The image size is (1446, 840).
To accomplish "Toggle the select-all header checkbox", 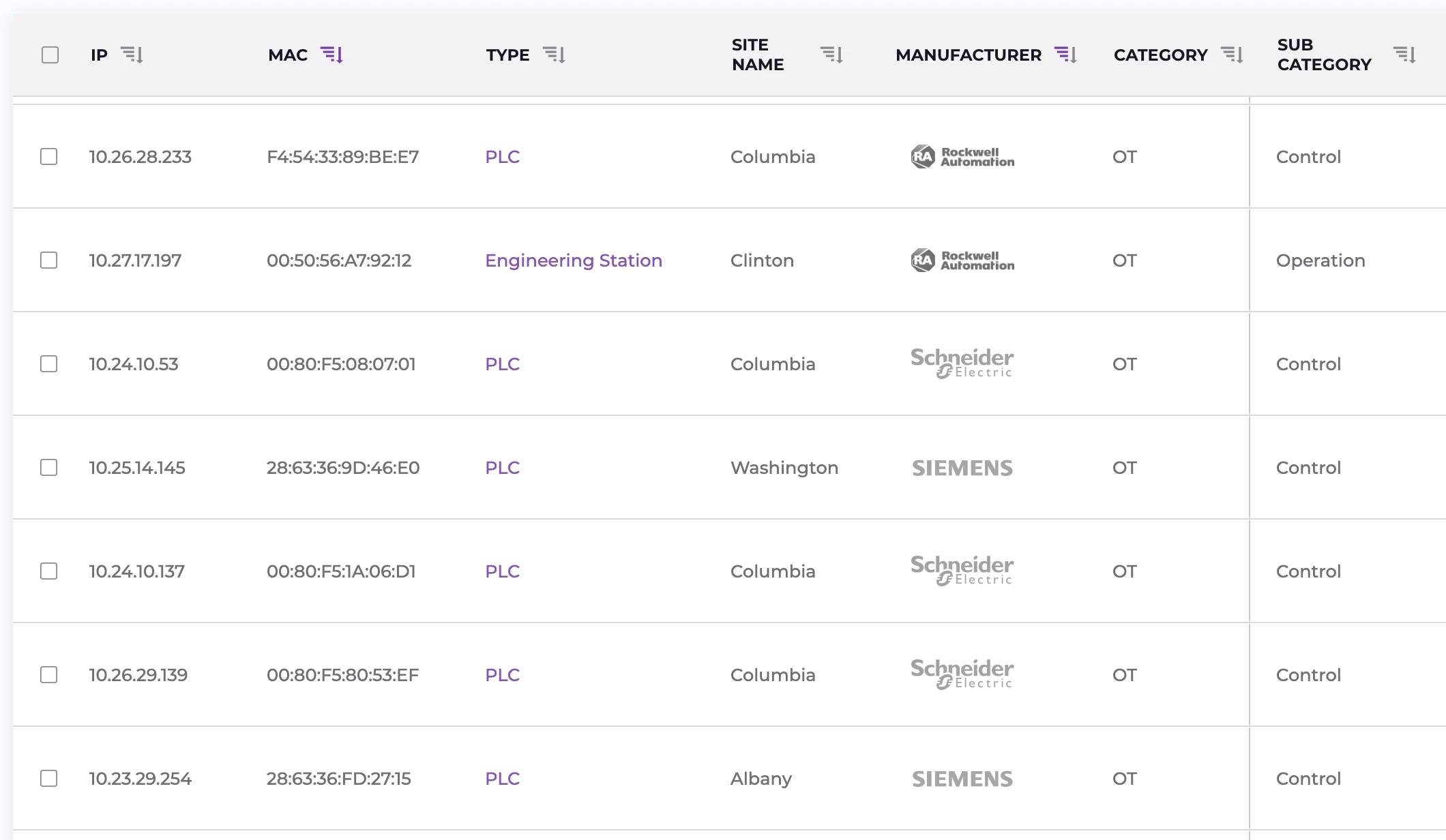I will [50, 55].
